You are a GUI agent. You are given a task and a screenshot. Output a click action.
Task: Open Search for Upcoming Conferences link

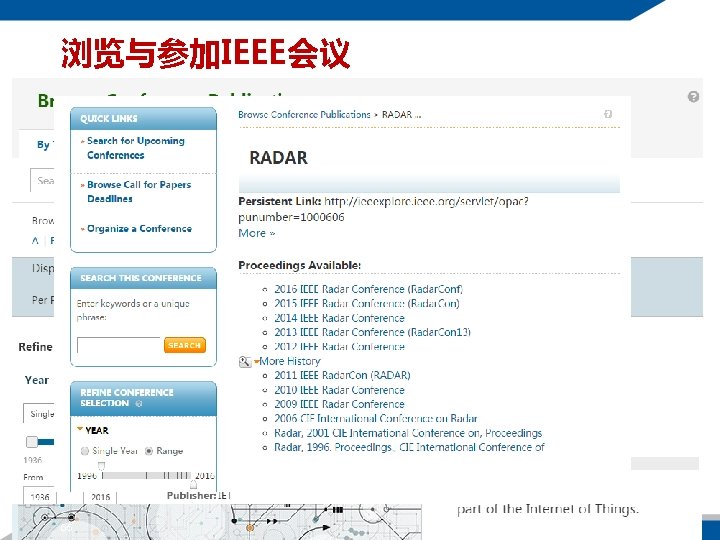click(135, 148)
